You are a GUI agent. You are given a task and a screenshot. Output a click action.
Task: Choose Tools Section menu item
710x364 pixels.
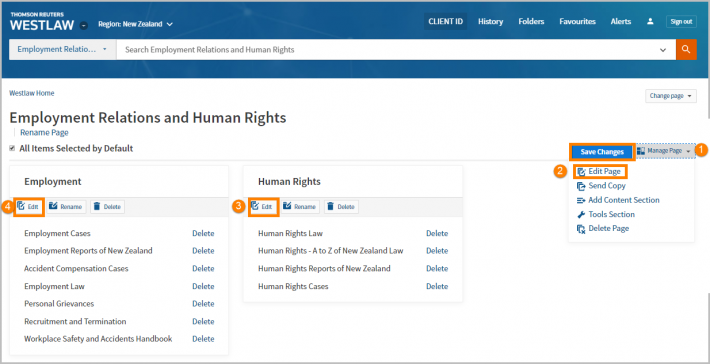(606, 215)
